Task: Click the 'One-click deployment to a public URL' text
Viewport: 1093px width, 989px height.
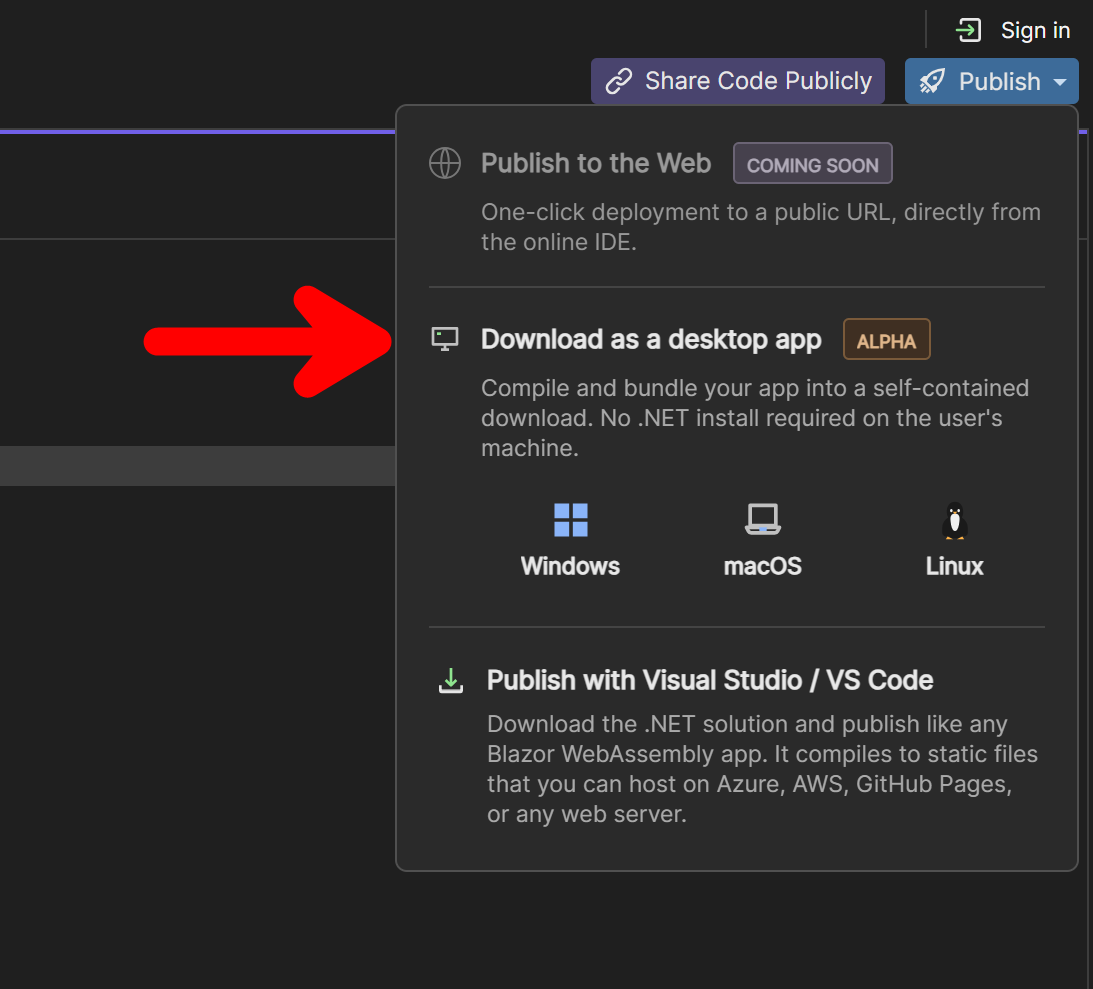Action: pyautogui.click(x=760, y=227)
